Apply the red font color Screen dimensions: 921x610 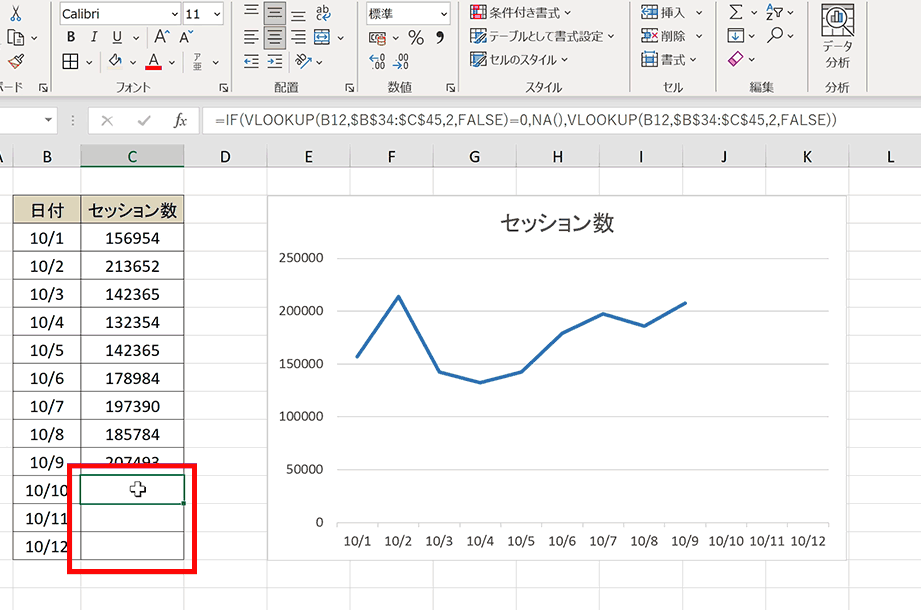pos(154,61)
